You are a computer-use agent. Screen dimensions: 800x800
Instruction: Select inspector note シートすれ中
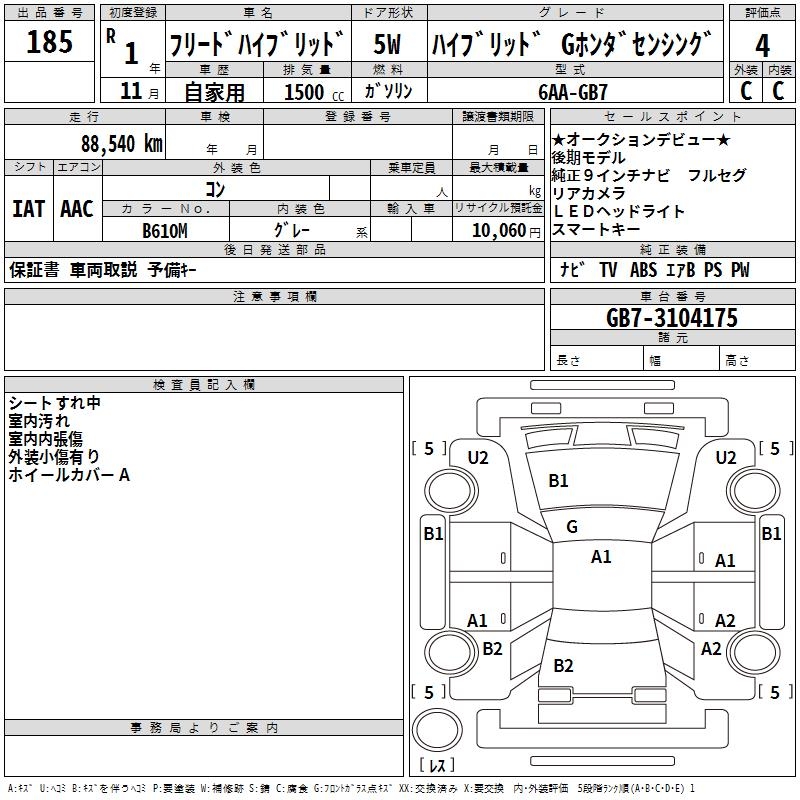[x=55, y=403]
